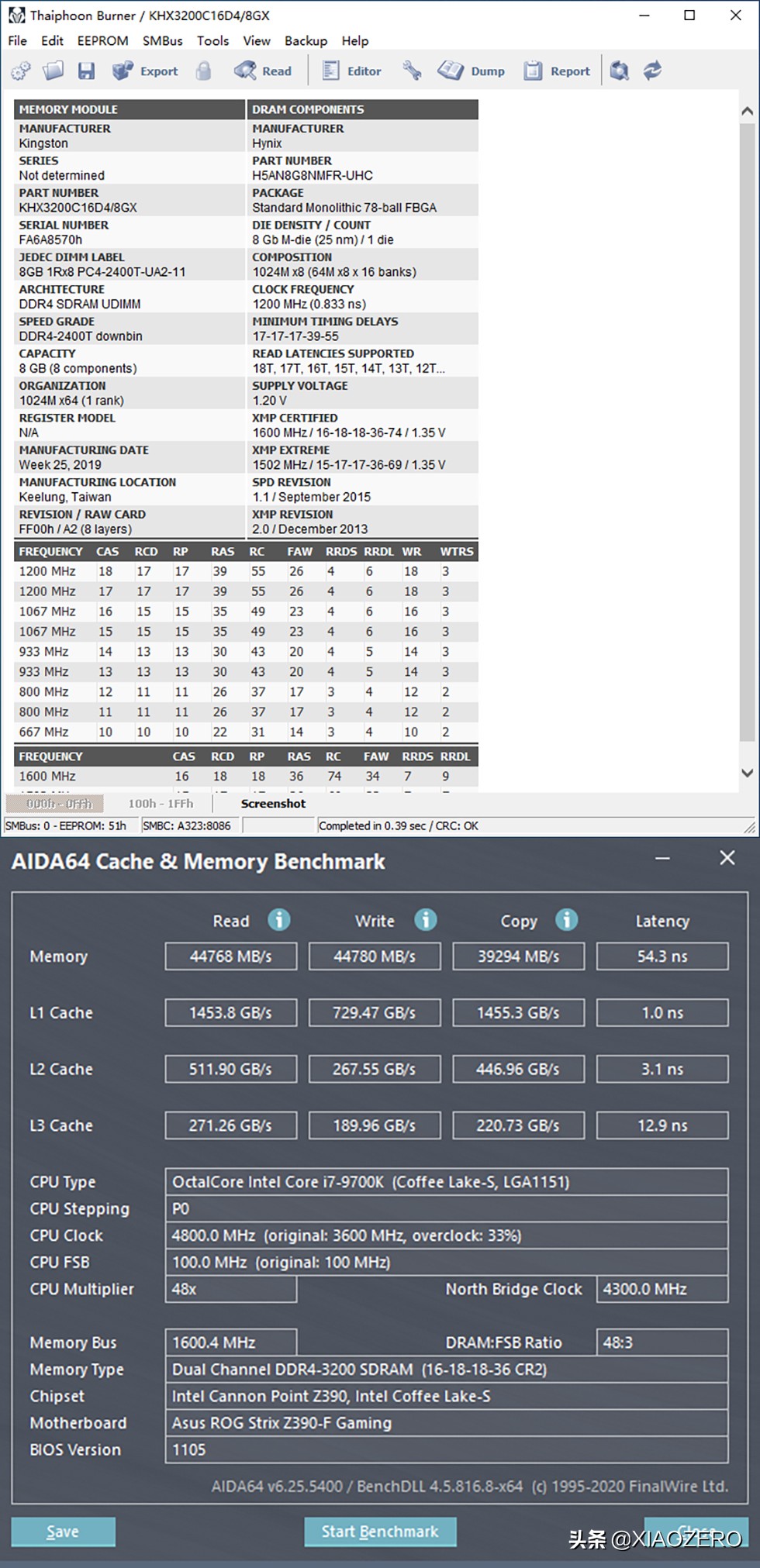Click the Memory Bus value 1600.4 MHz
The width and height of the screenshot is (760, 1568).
coord(231,1342)
